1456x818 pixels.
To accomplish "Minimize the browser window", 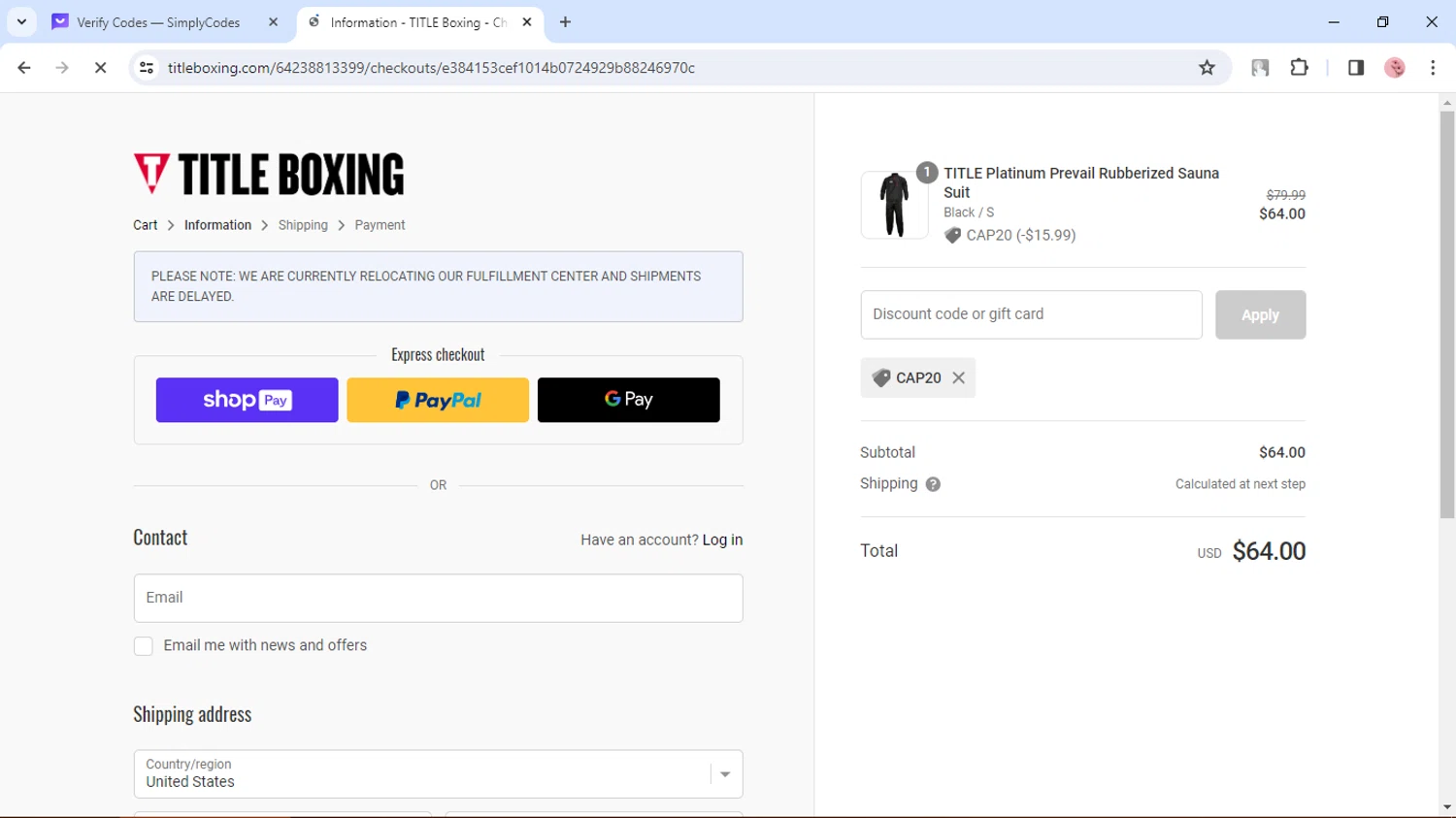I will (1334, 21).
